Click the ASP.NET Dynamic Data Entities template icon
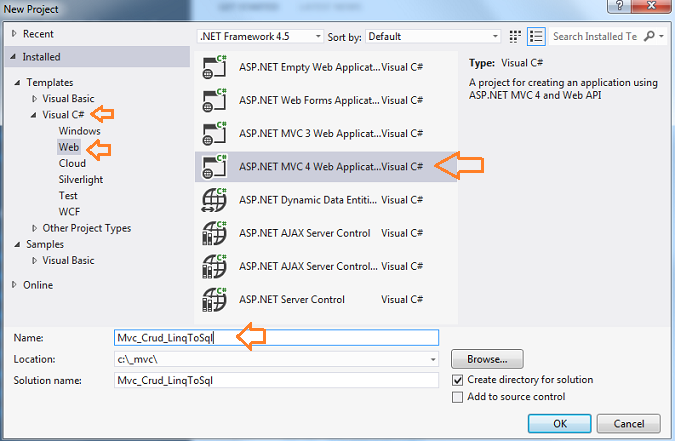675x441 pixels. tap(214, 200)
